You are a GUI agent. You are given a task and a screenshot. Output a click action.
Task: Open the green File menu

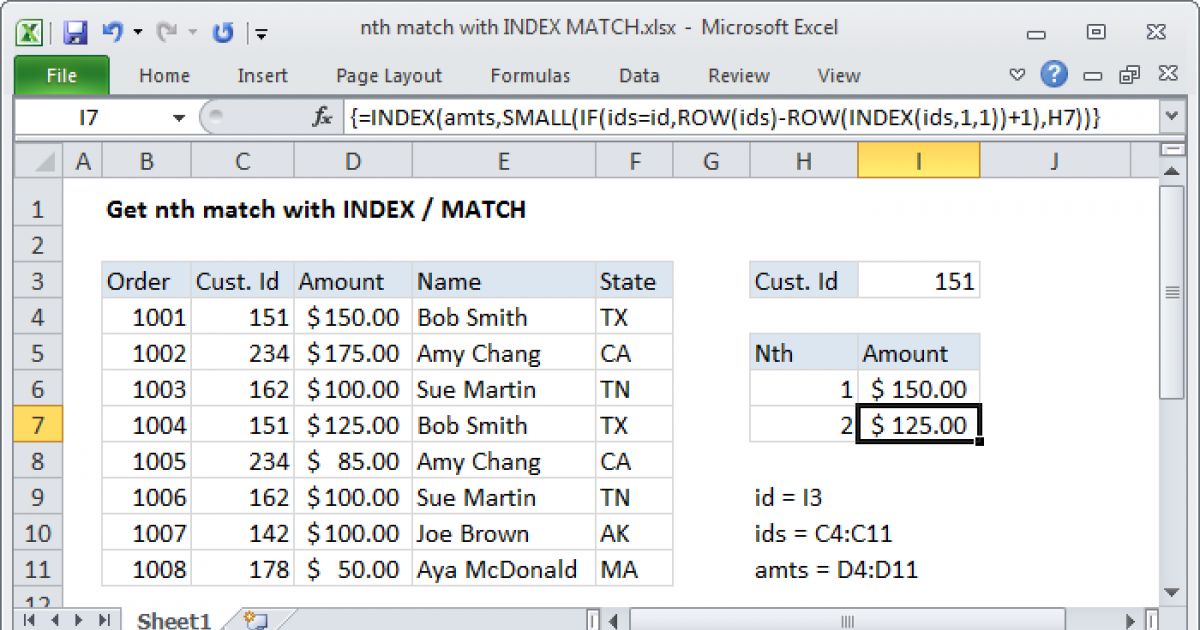(61, 76)
